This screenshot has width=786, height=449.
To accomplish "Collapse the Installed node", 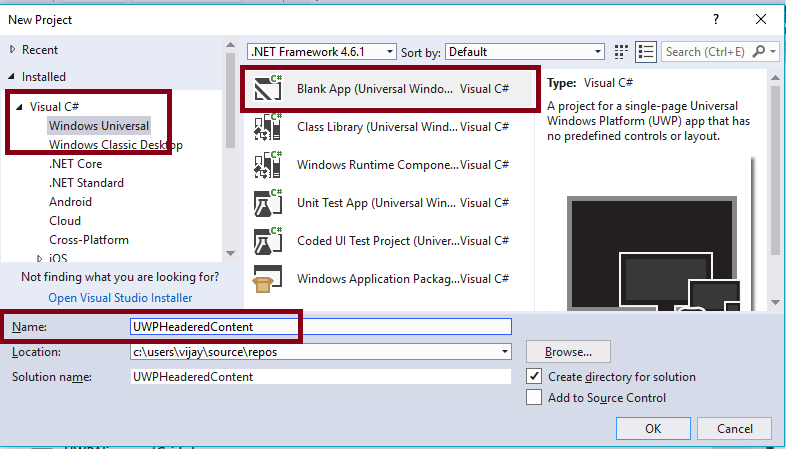I will pyautogui.click(x=12, y=77).
